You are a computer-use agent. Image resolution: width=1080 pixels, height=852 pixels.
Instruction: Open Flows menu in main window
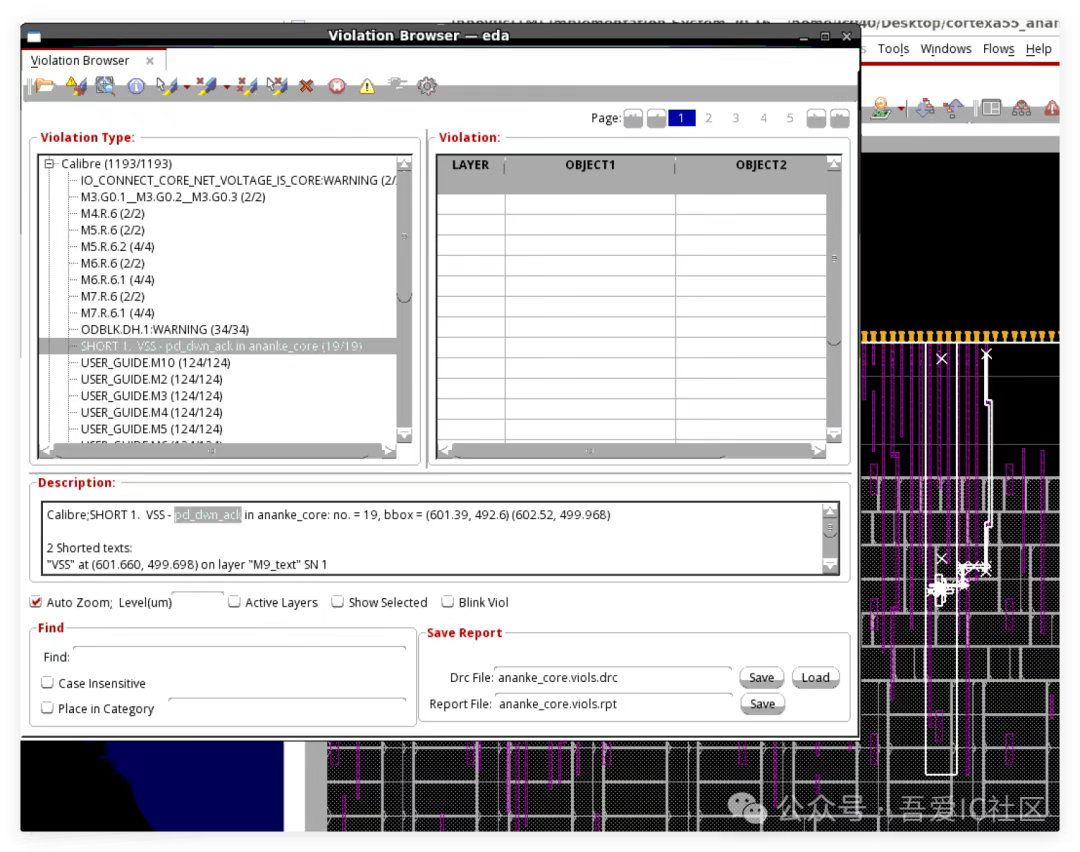pyautogui.click(x=998, y=49)
